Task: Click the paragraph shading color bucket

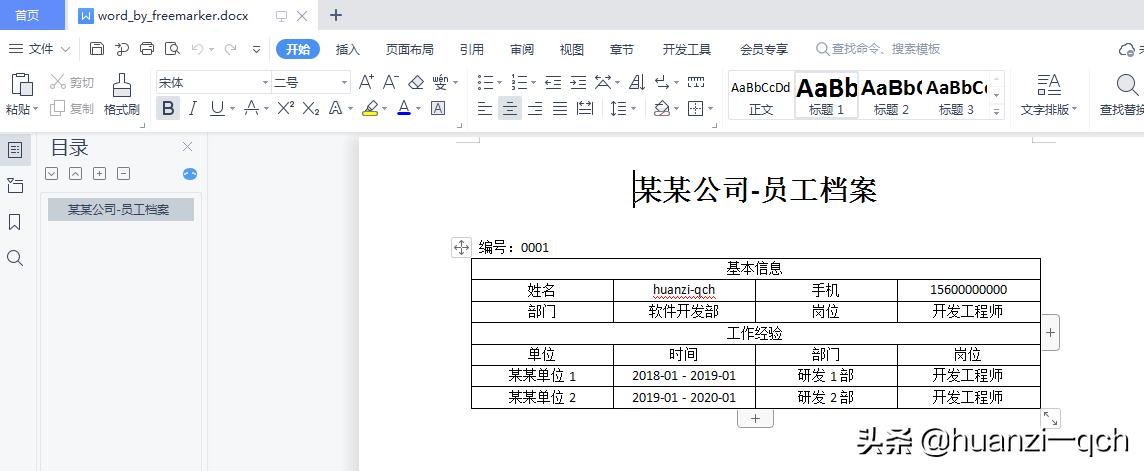Action: [662, 109]
